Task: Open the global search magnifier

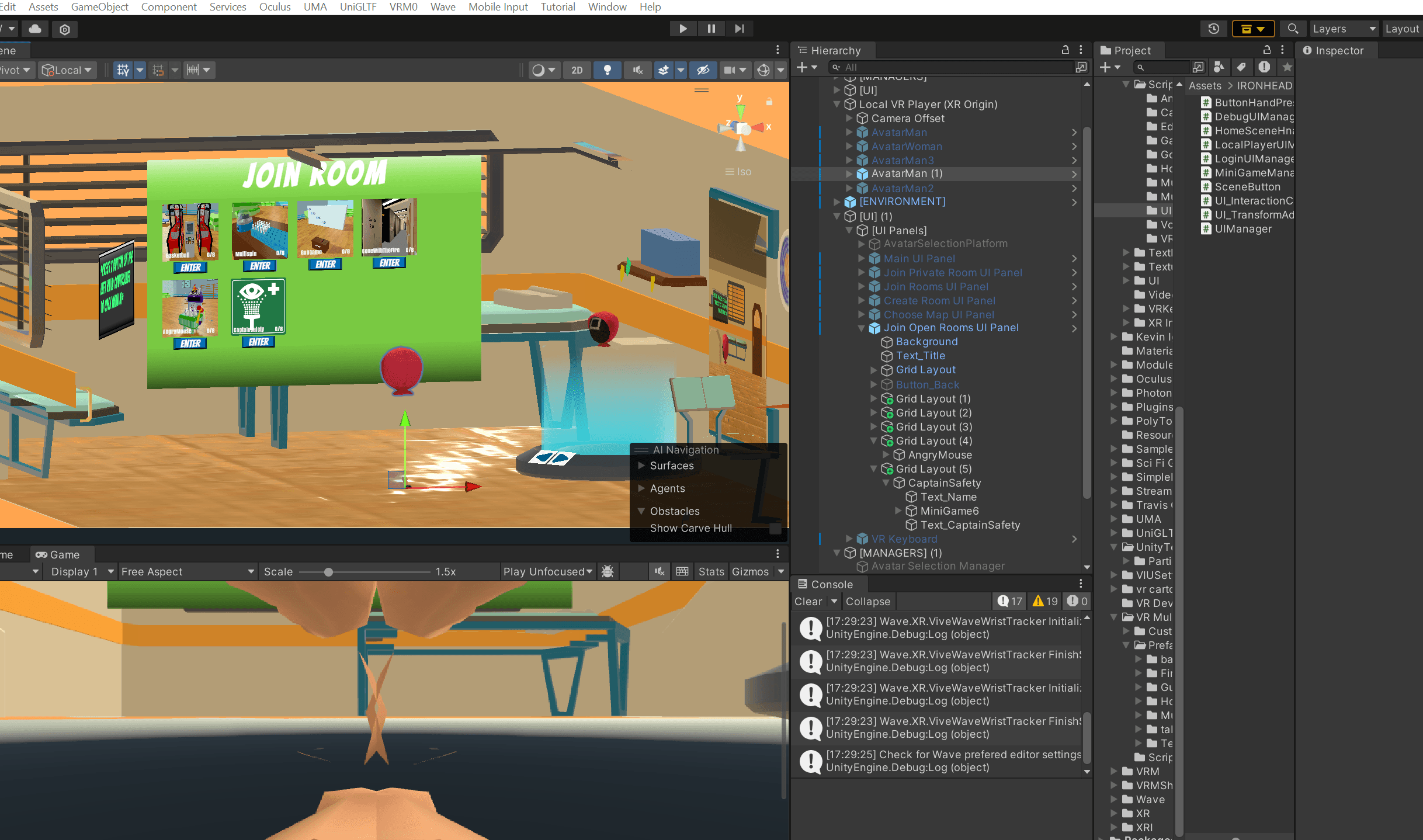Action: 1293,29
